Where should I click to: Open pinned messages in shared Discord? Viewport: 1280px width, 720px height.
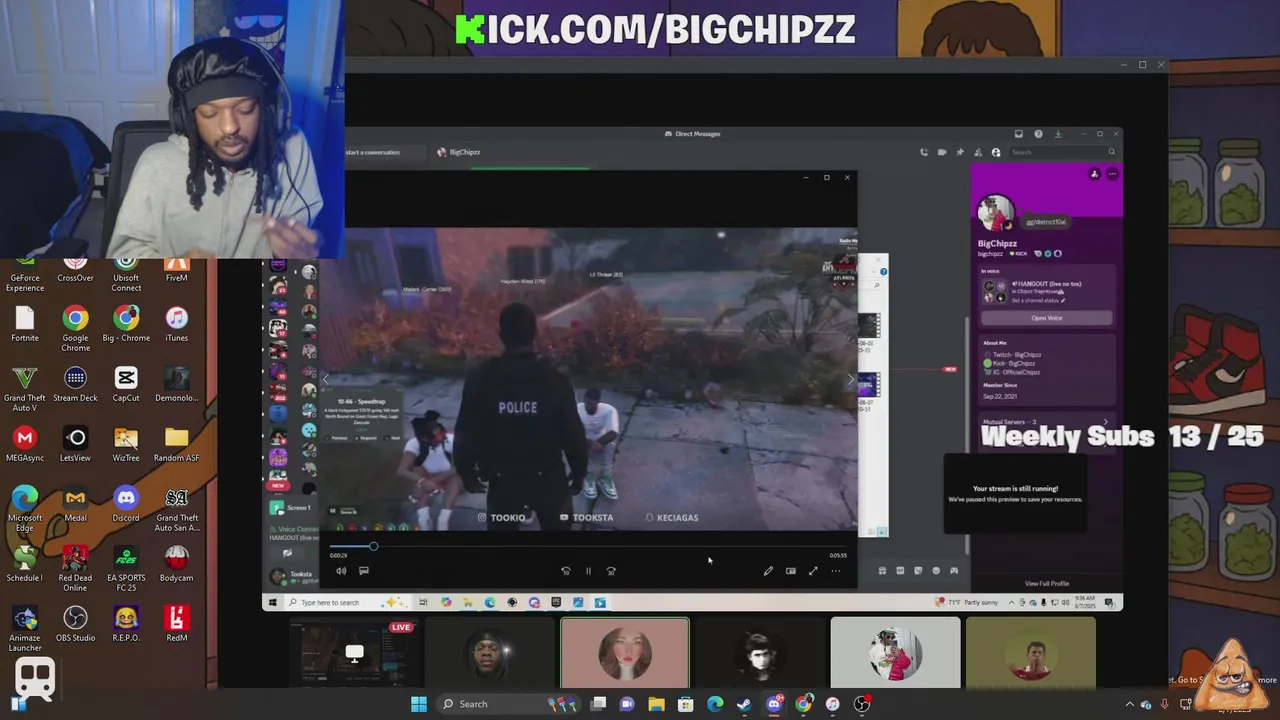tap(960, 152)
